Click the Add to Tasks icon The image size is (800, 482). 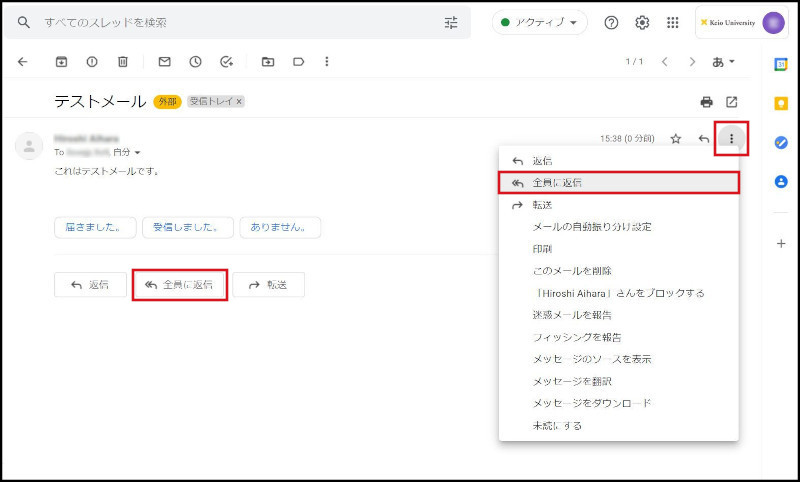[227, 62]
